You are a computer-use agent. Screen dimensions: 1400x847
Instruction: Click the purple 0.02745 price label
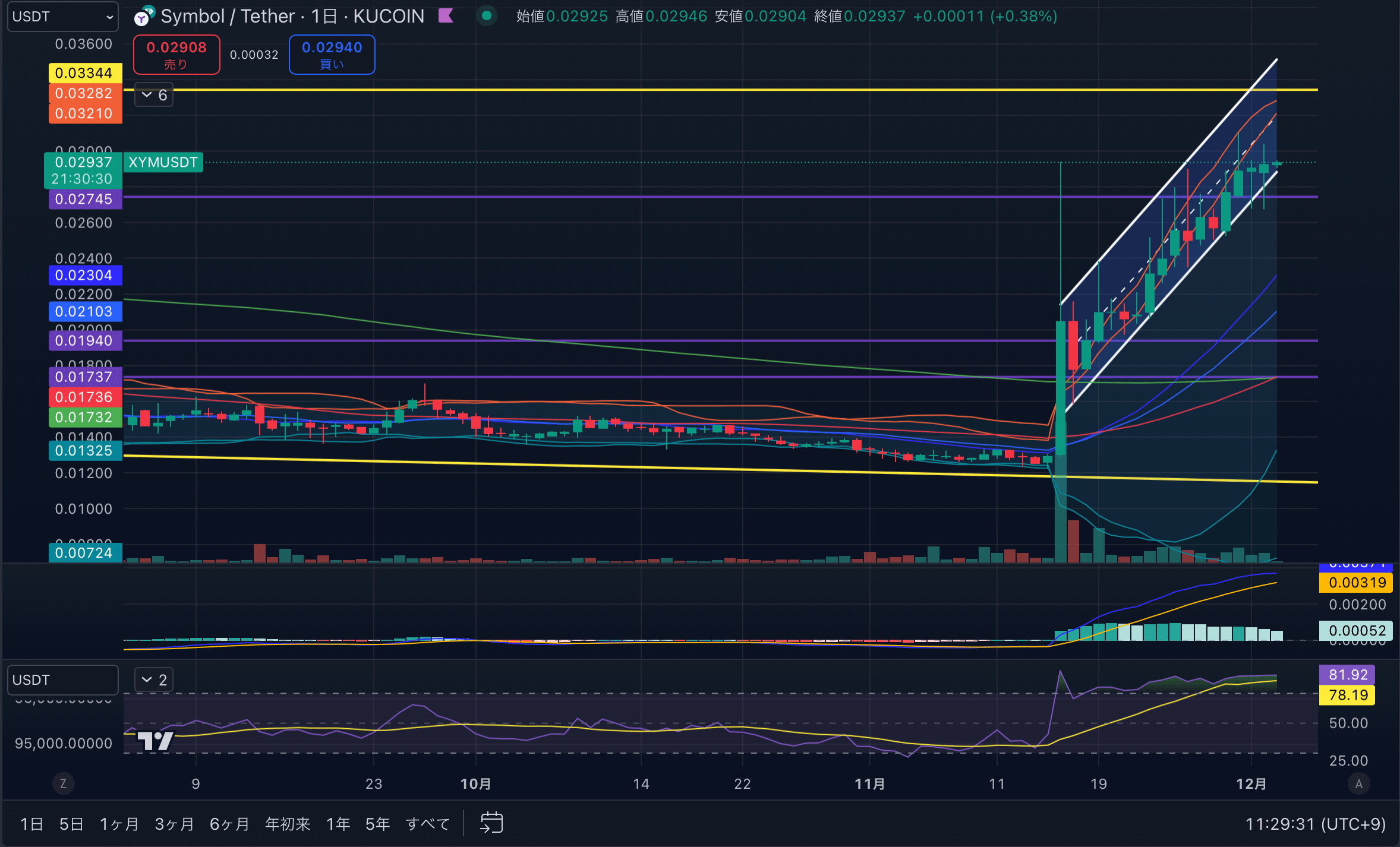click(85, 199)
